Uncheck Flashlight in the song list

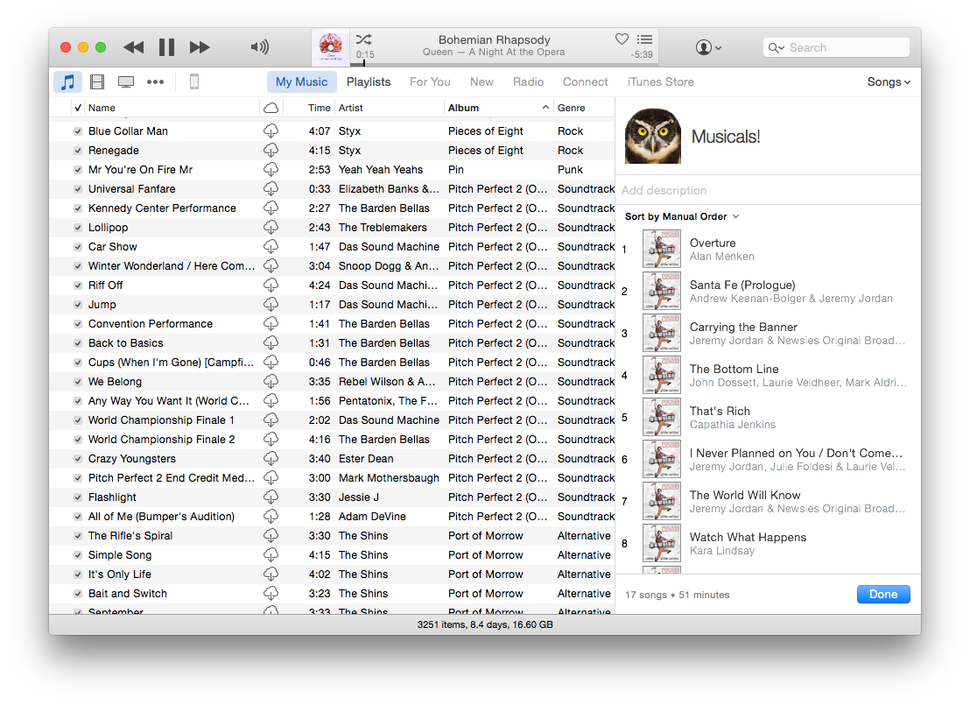[80, 497]
